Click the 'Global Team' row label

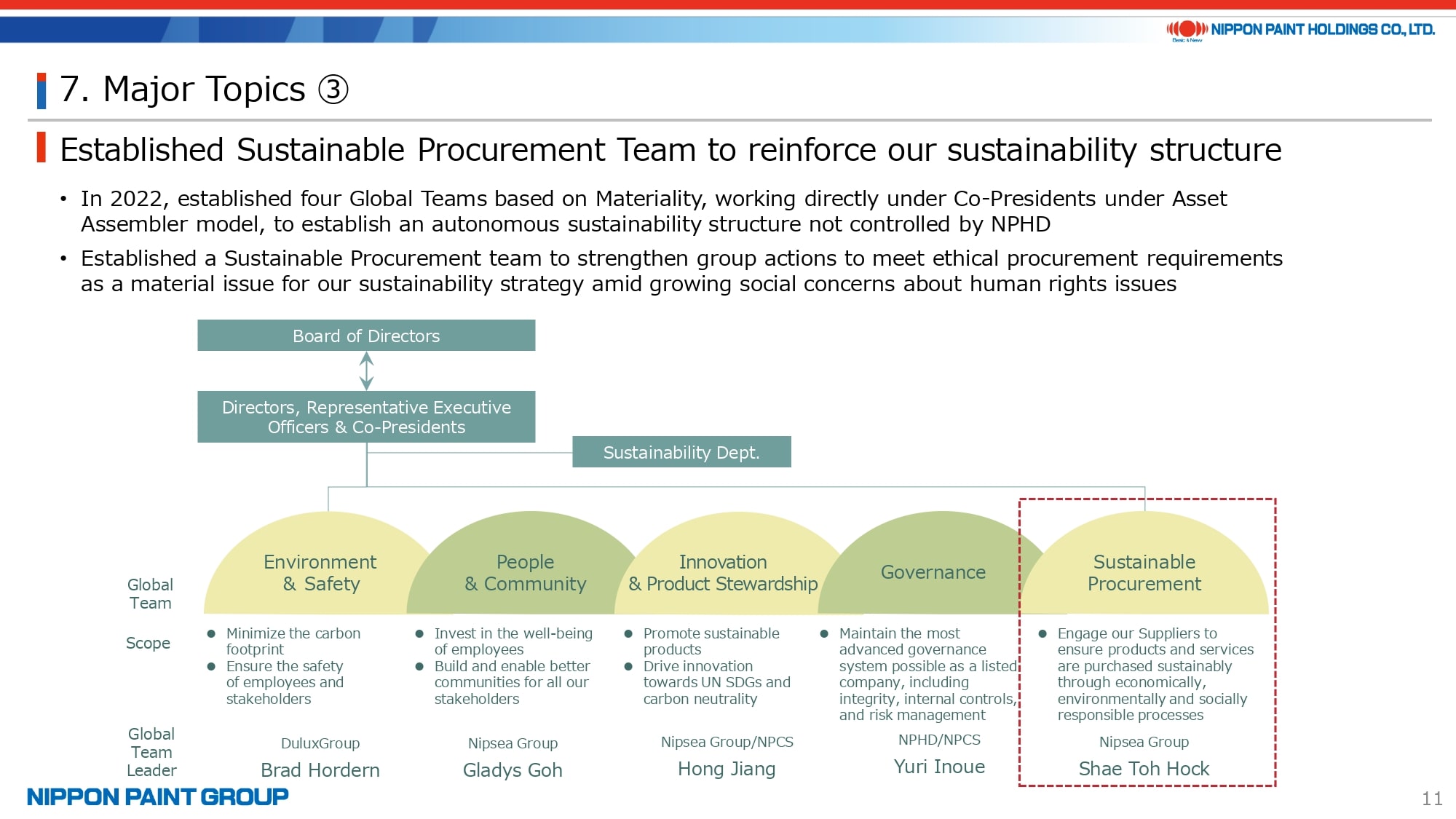(151, 594)
